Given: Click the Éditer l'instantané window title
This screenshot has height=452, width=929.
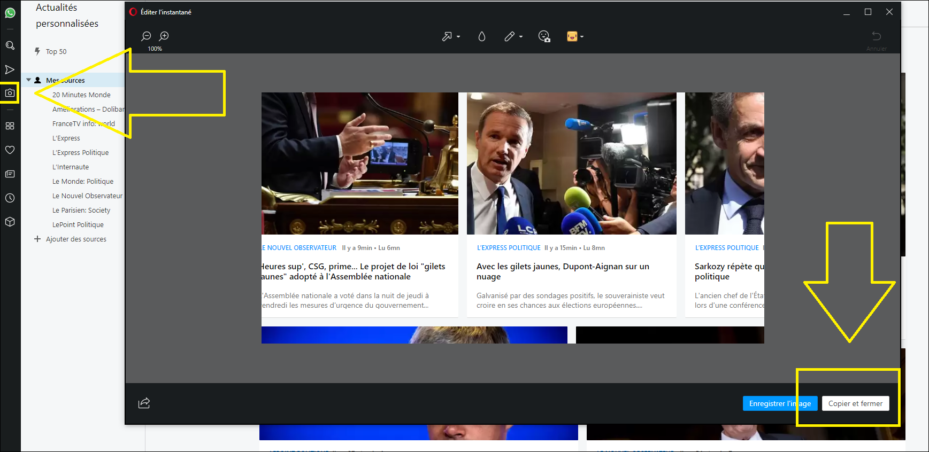Looking at the screenshot, I should point(165,12).
